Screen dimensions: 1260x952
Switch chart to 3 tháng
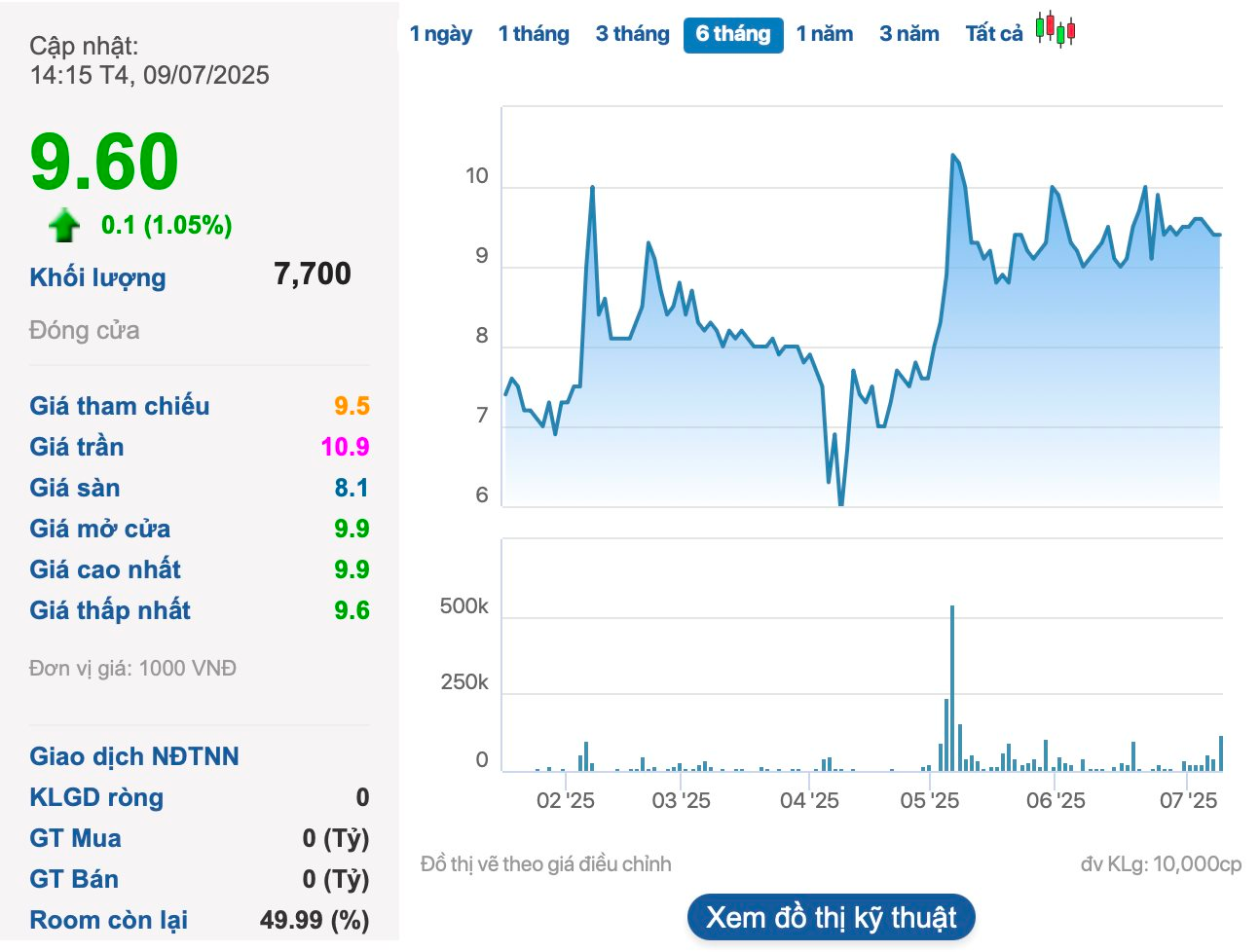[632, 34]
